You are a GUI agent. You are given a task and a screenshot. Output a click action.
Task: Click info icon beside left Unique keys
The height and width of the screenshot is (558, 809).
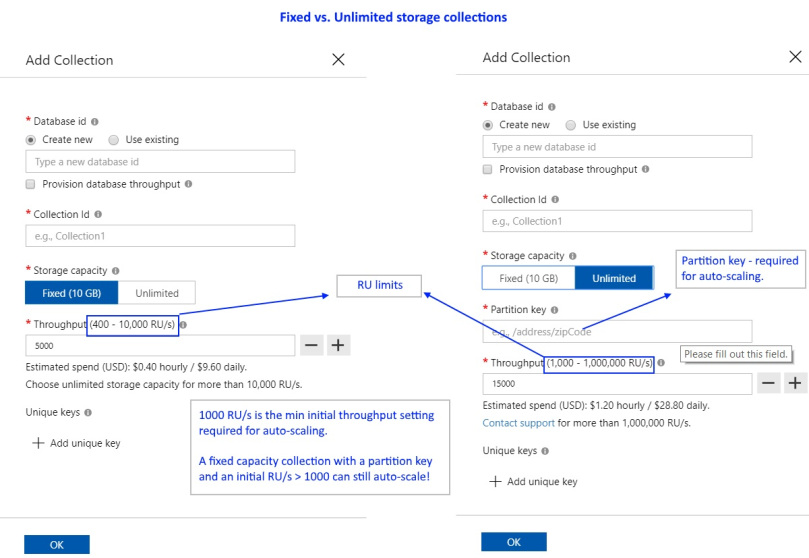[88, 412]
